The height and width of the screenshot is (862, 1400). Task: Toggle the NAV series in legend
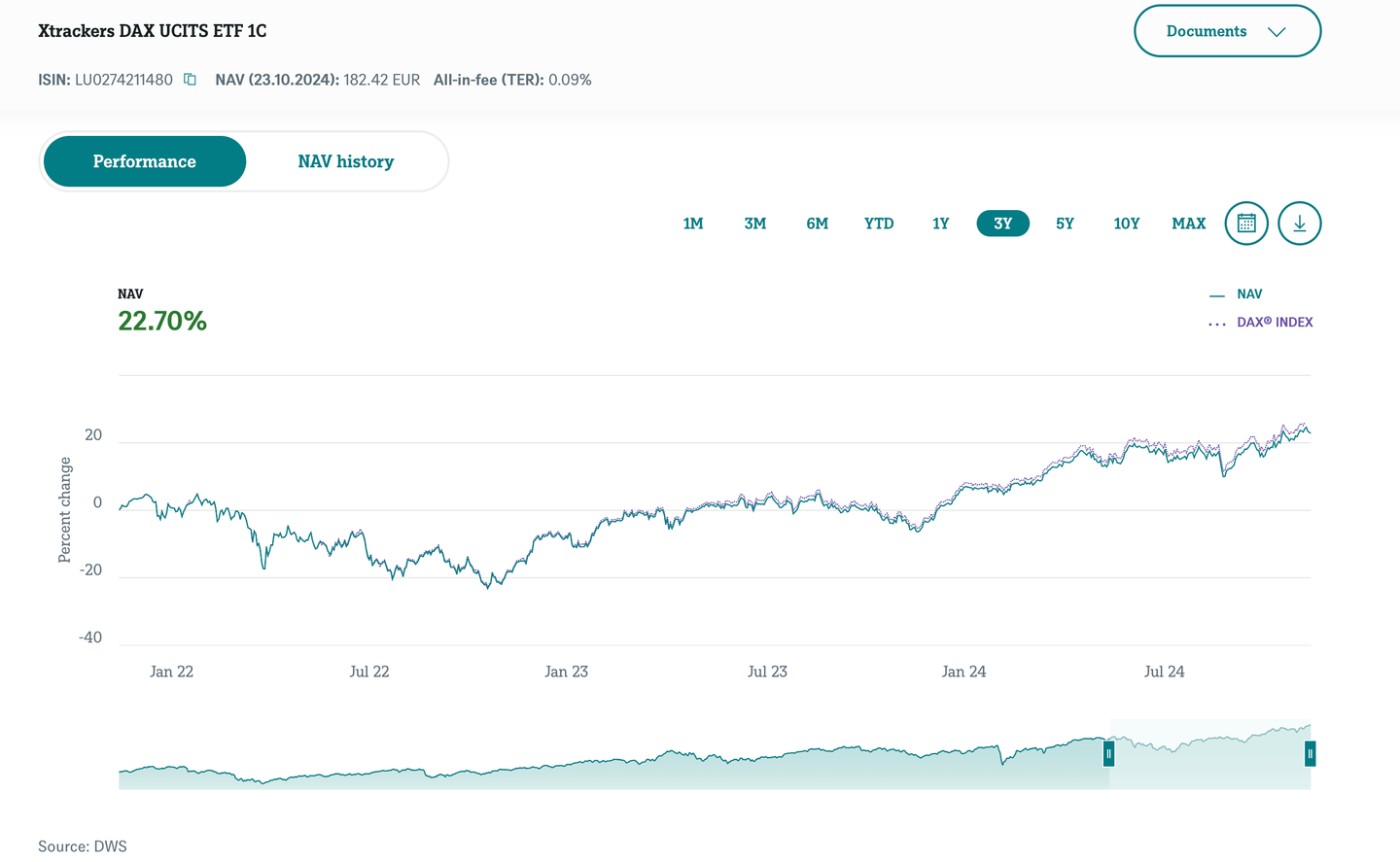(x=1248, y=294)
